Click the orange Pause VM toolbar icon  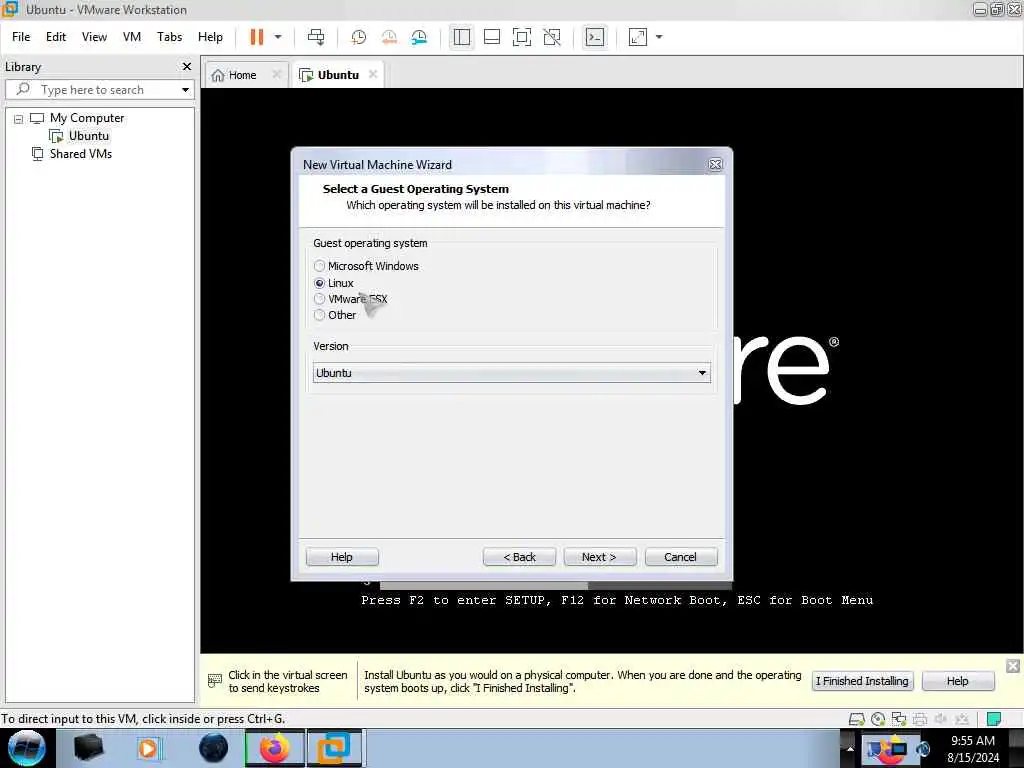(257, 37)
